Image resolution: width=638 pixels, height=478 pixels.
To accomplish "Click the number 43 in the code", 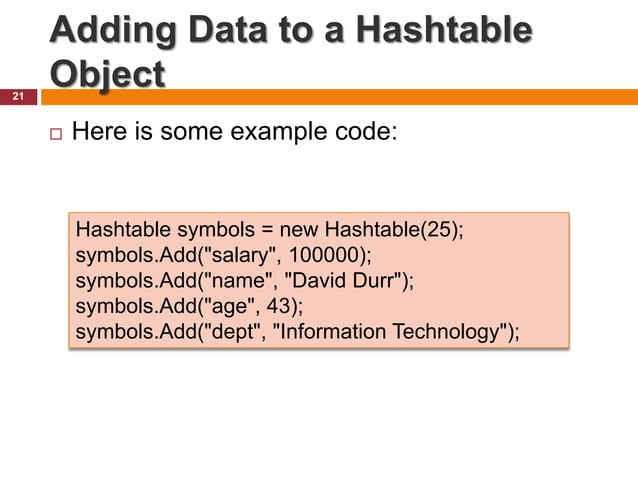I will 278,306.
